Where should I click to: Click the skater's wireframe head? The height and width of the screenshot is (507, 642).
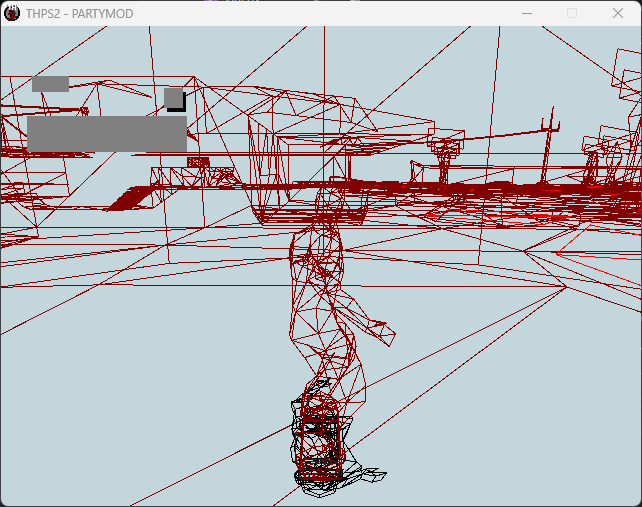tap(331, 202)
